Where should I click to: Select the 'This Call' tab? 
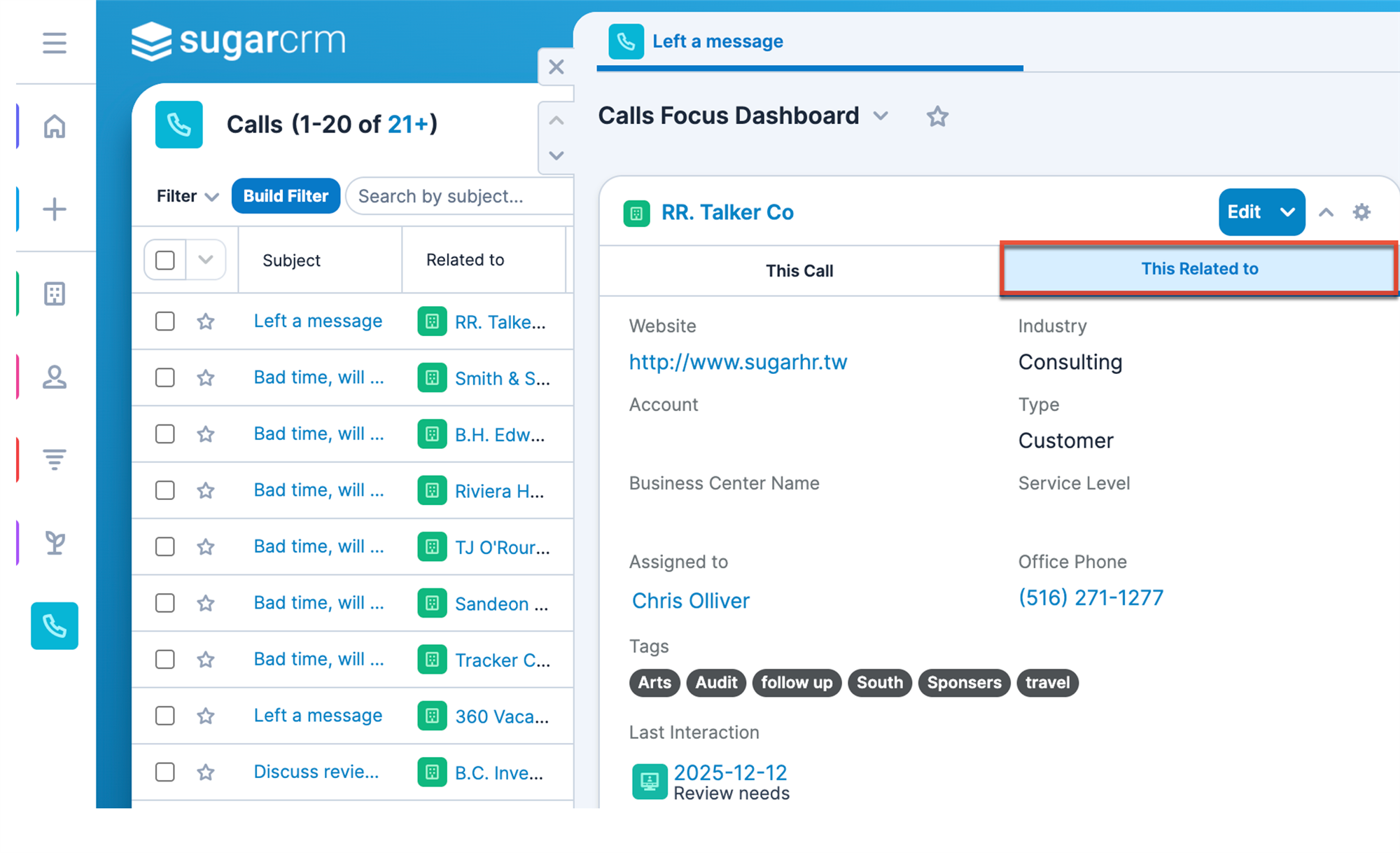pyautogui.click(x=799, y=270)
